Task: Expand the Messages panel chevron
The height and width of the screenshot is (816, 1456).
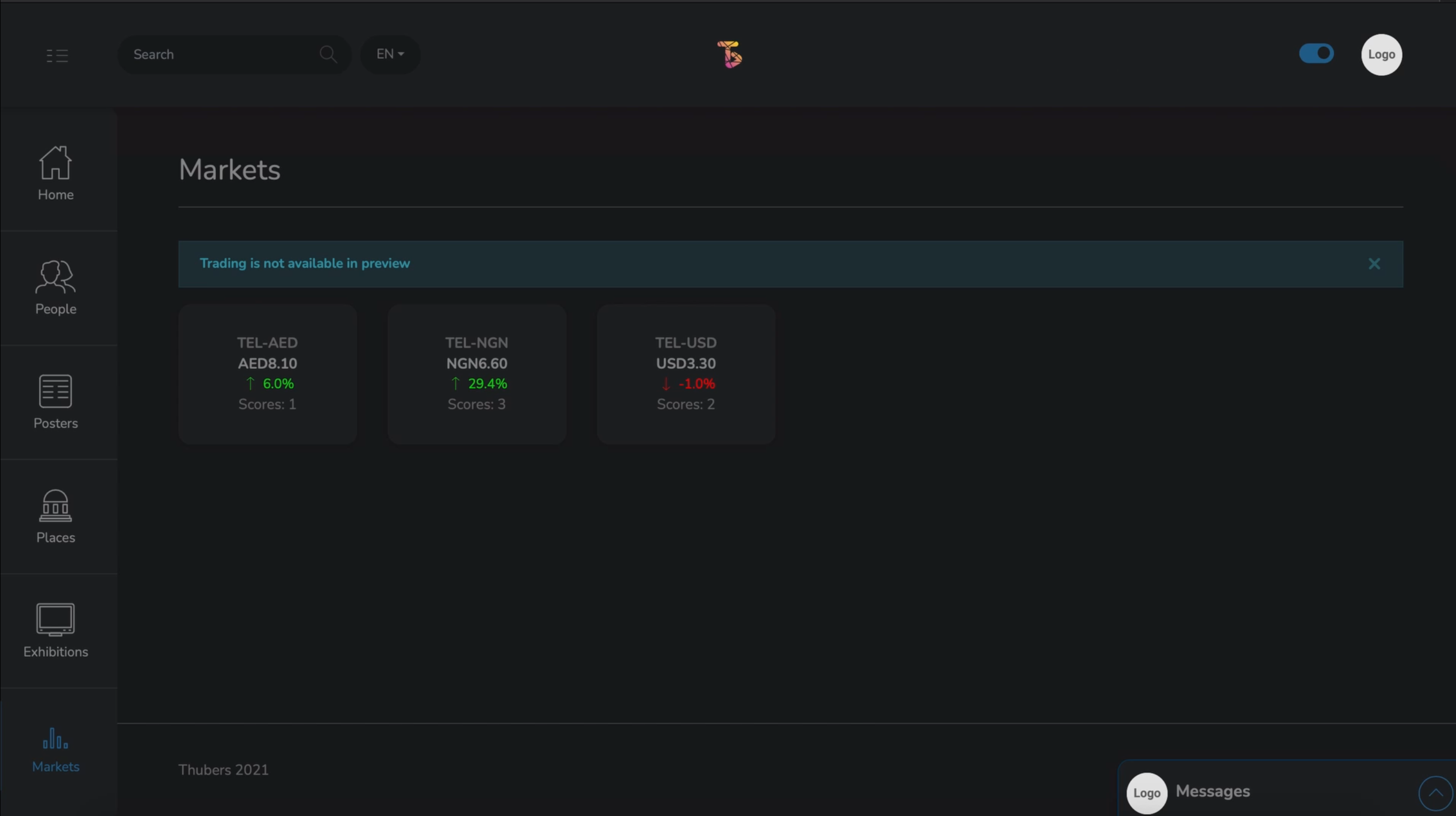Action: 1435,793
